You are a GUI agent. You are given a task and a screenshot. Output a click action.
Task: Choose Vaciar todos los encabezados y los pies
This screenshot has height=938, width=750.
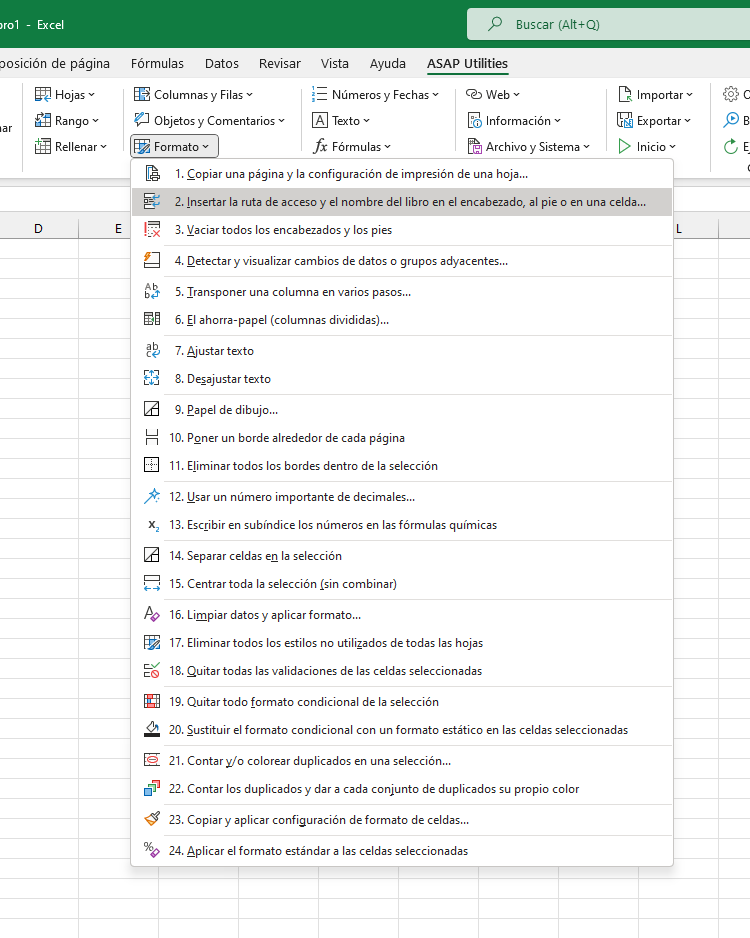[x=402, y=230]
